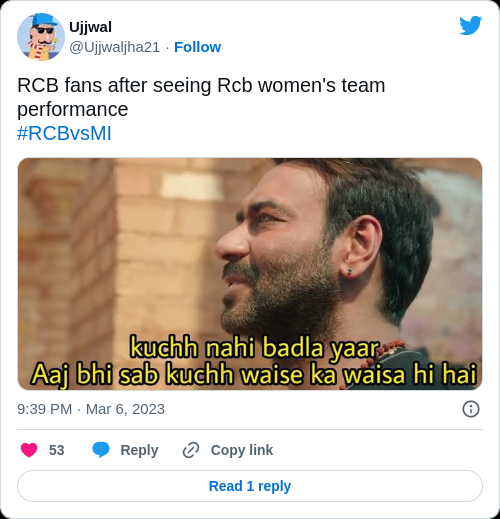The height and width of the screenshot is (519, 500).
Task: Click the chain link copy icon
Action: 191,450
